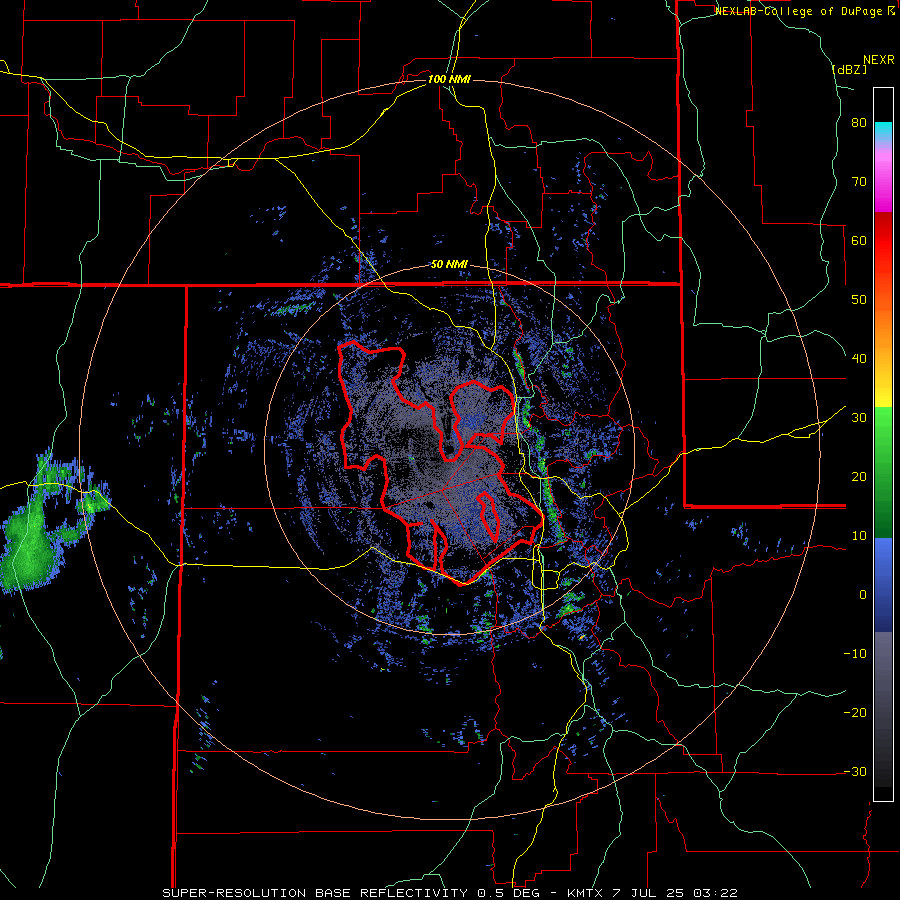Click the 50 value on the dBZ scale

pos(859,300)
